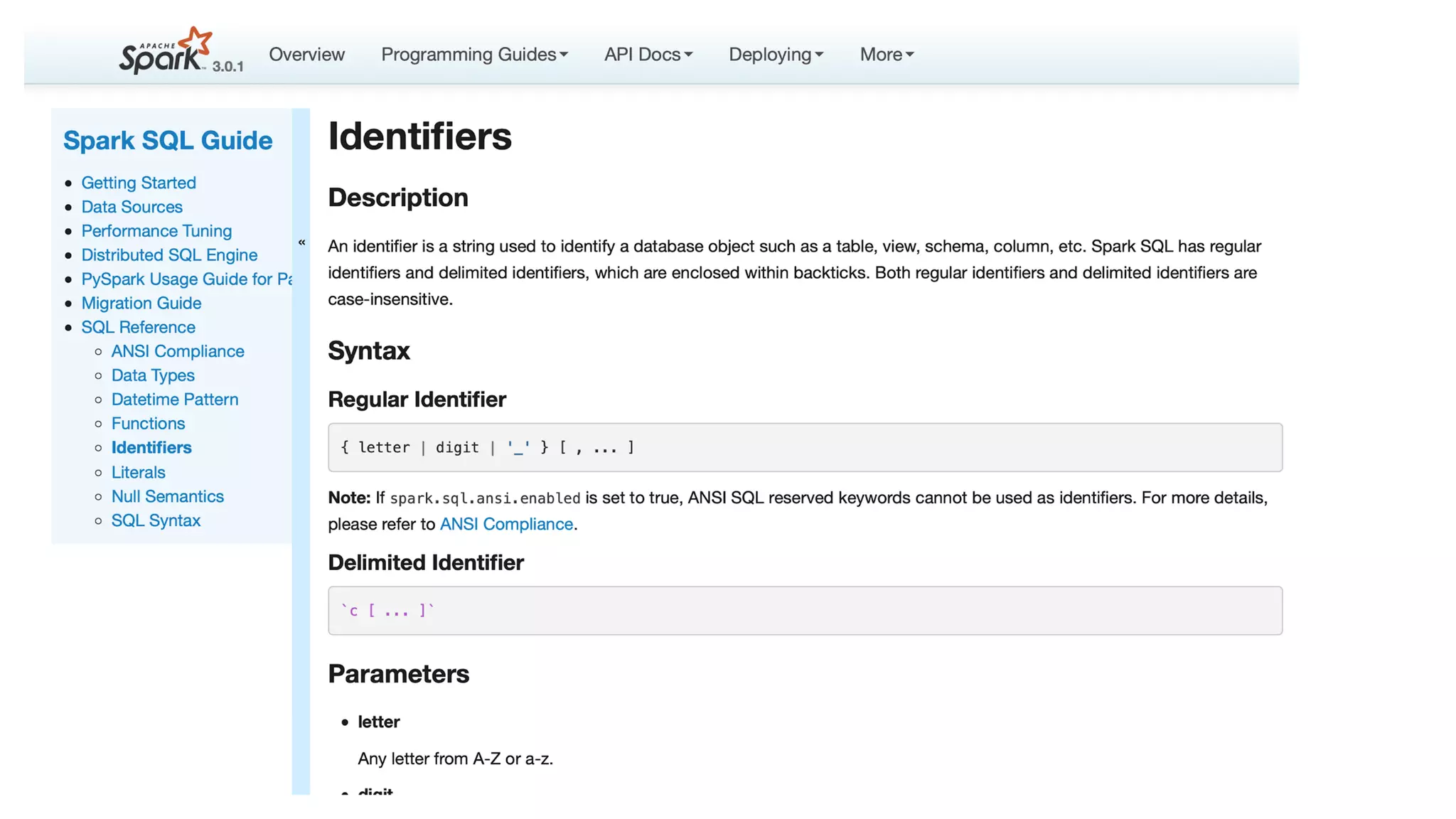Open the Overview page
1456x819 pixels.
[306, 55]
